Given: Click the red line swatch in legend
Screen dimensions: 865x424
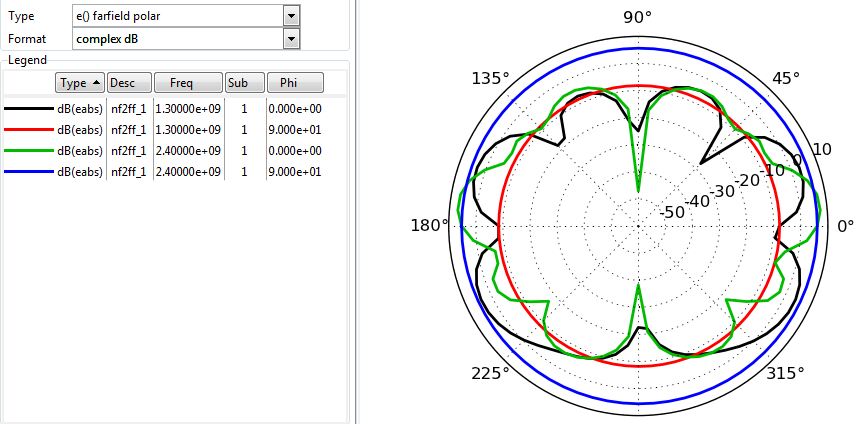Looking at the screenshot, I should pyautogui.click(x=29, y=129).
